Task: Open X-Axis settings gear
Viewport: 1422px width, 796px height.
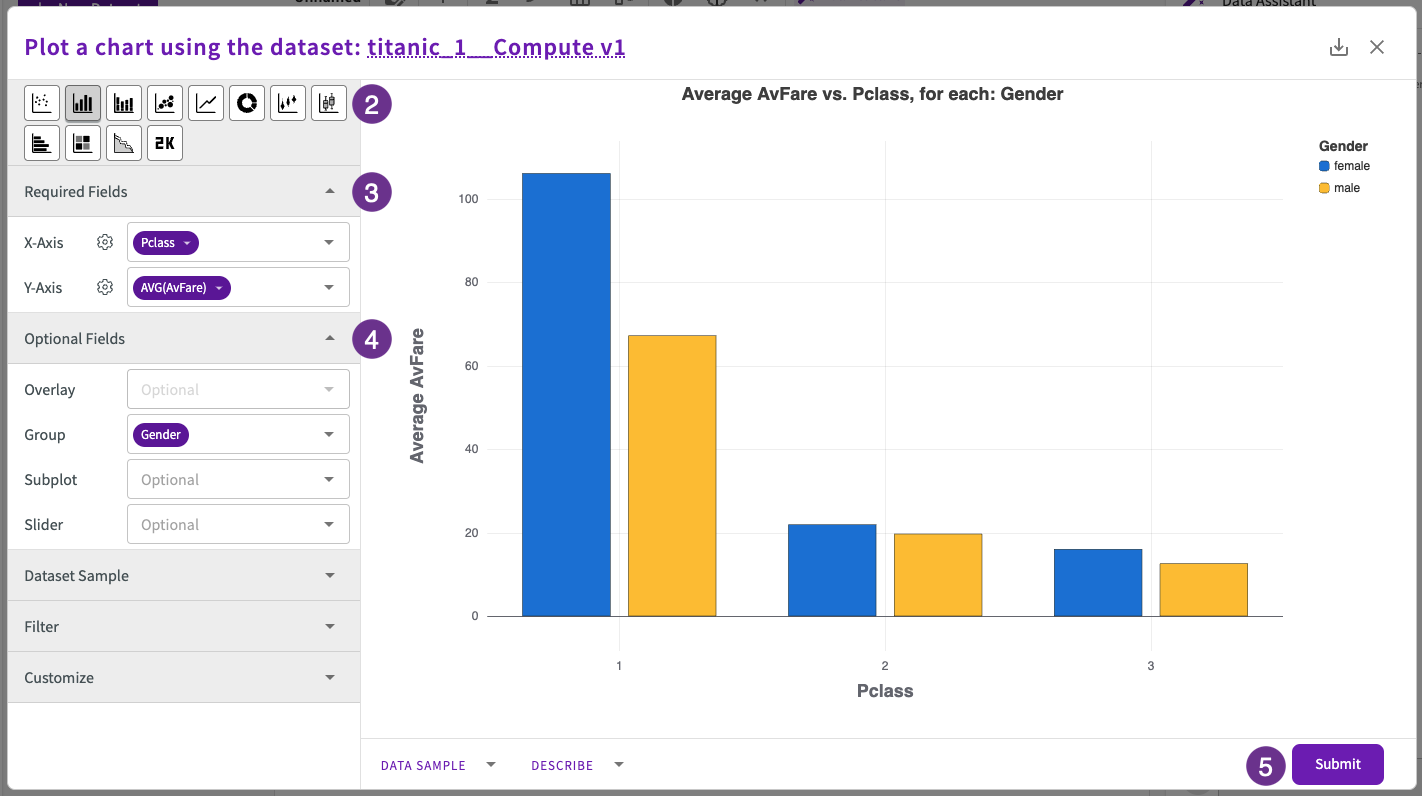Action: coord(105,242)
